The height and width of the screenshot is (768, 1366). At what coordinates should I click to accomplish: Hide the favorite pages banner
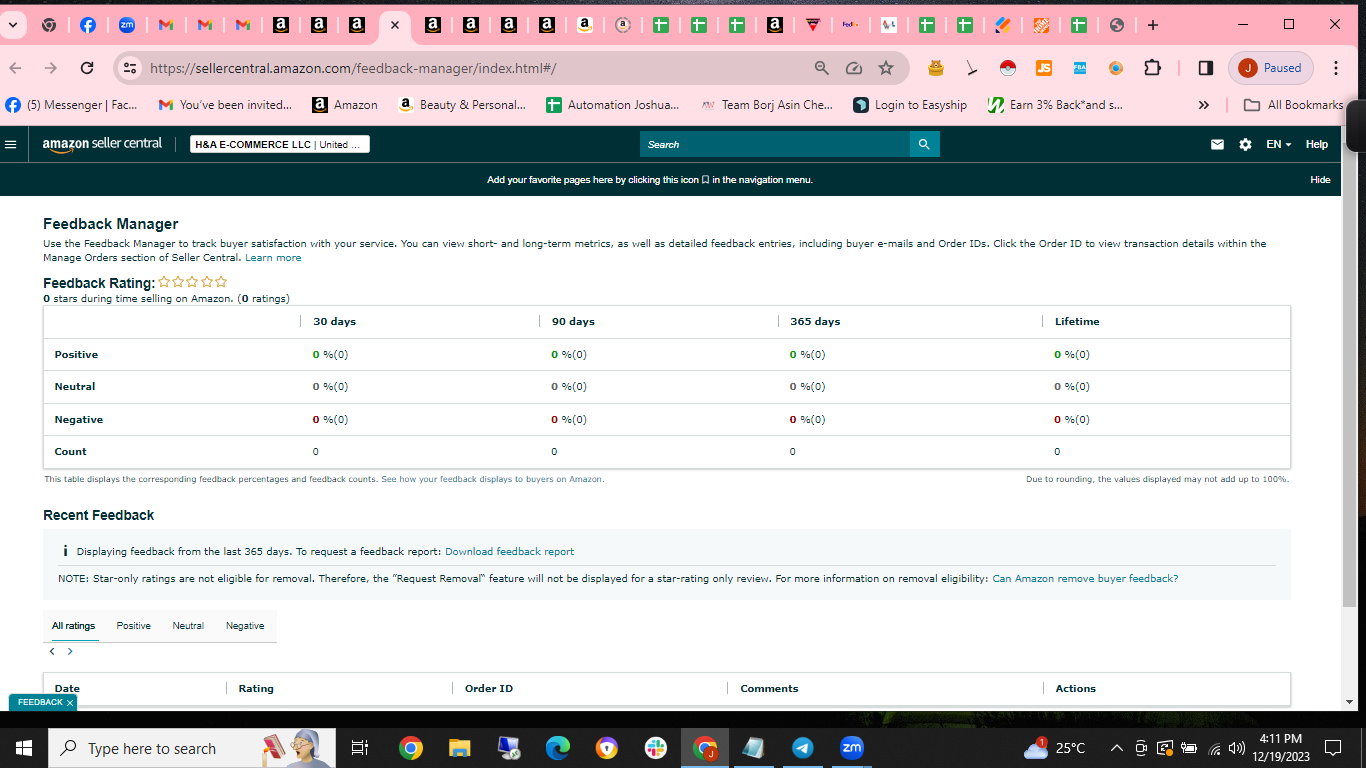click(1320, 180)
